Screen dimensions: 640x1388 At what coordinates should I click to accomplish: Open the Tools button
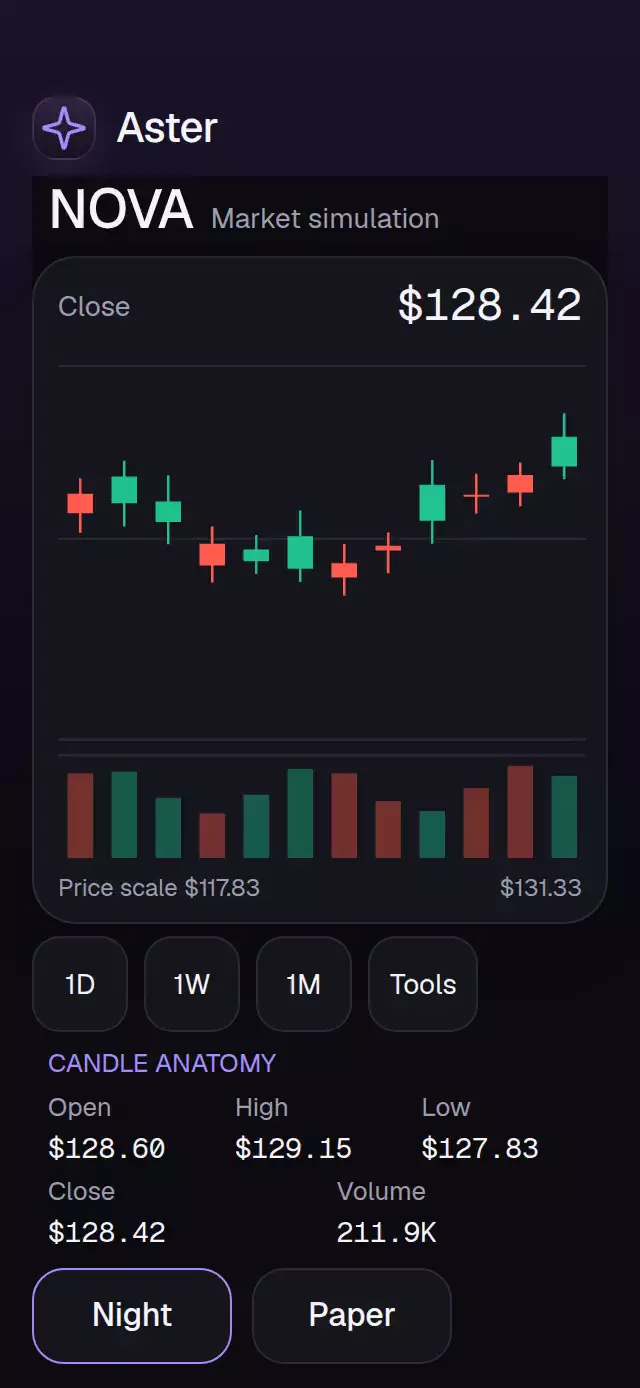(x=423, y=984)
